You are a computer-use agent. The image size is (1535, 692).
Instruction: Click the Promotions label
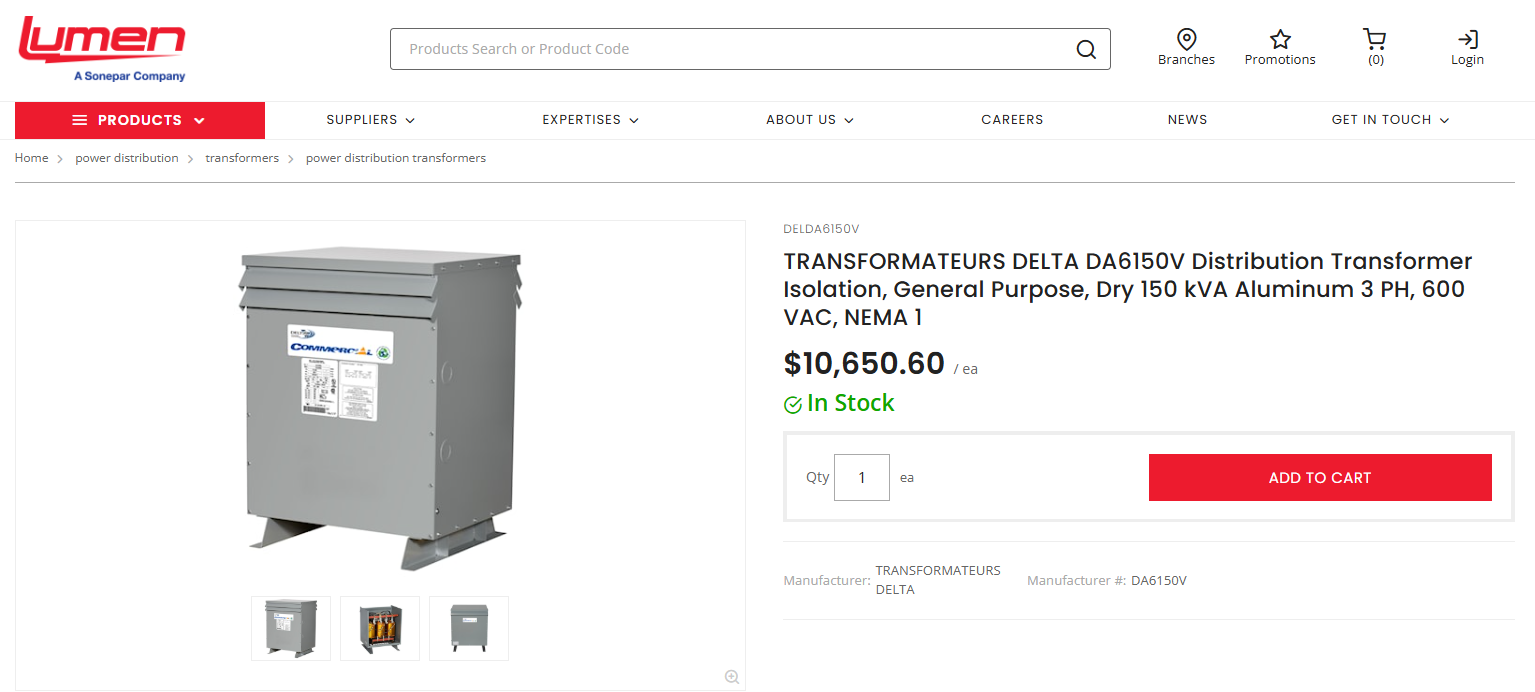[1280, 60]
